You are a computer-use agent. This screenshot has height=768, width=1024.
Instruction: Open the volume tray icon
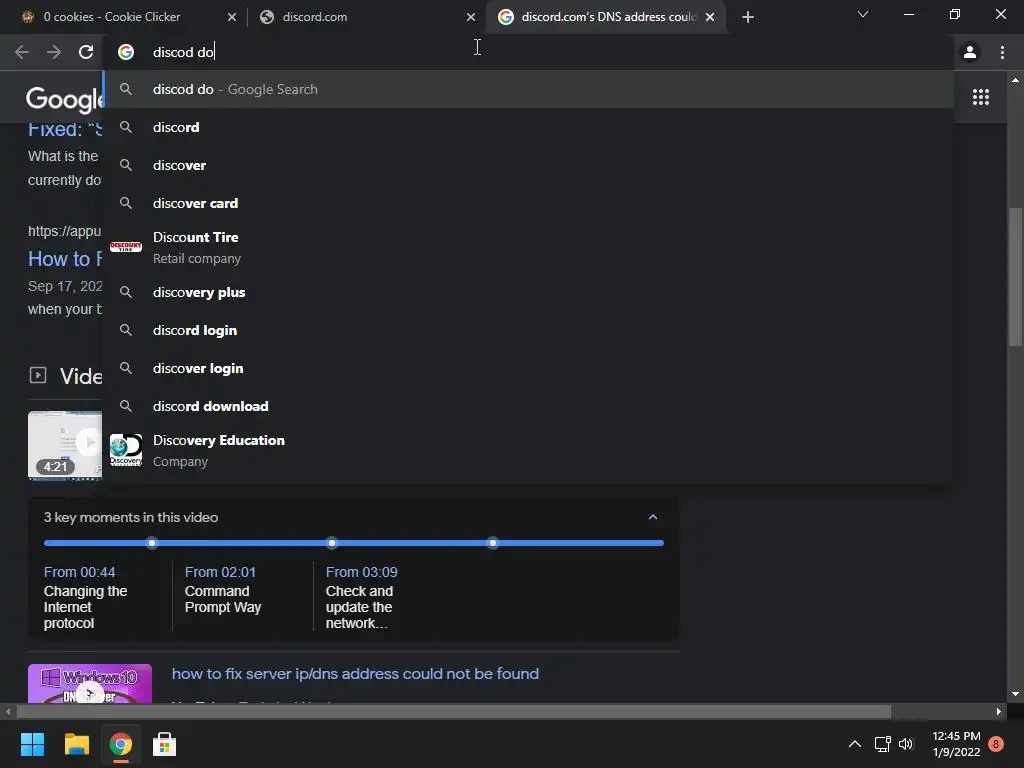point(906,744)
